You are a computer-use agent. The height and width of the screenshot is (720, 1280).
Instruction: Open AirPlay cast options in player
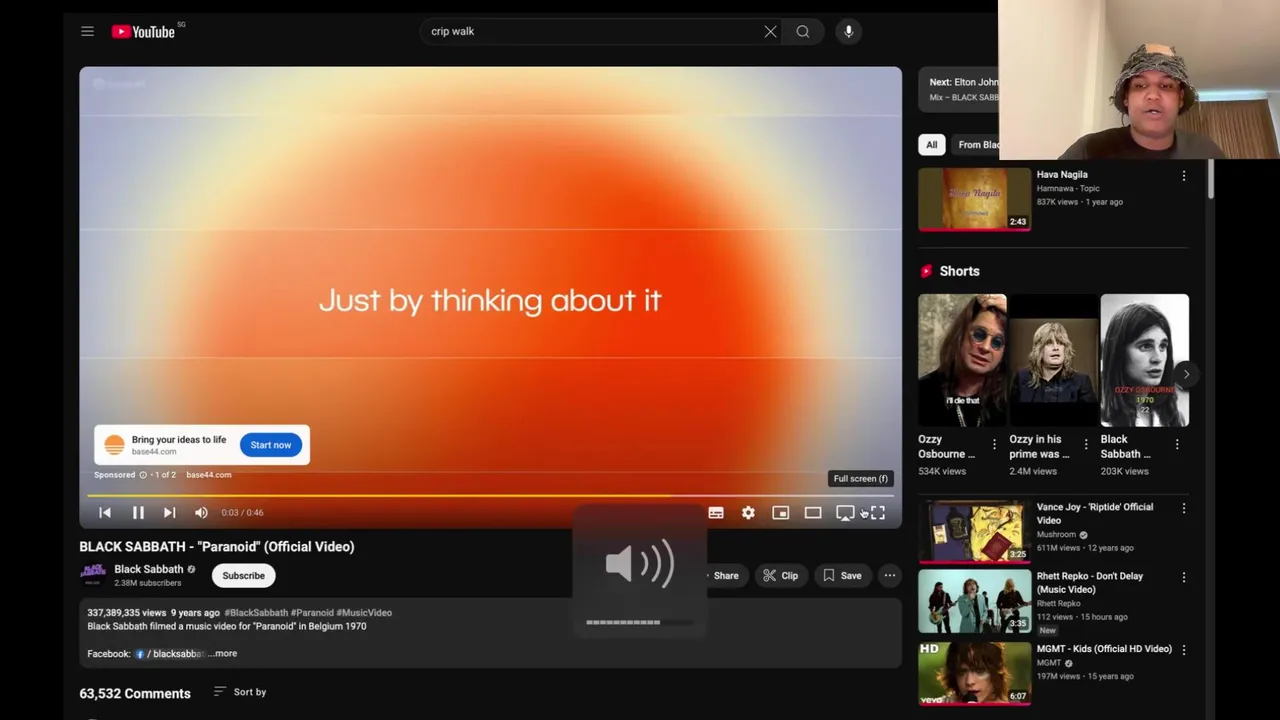tap(845, 513)
